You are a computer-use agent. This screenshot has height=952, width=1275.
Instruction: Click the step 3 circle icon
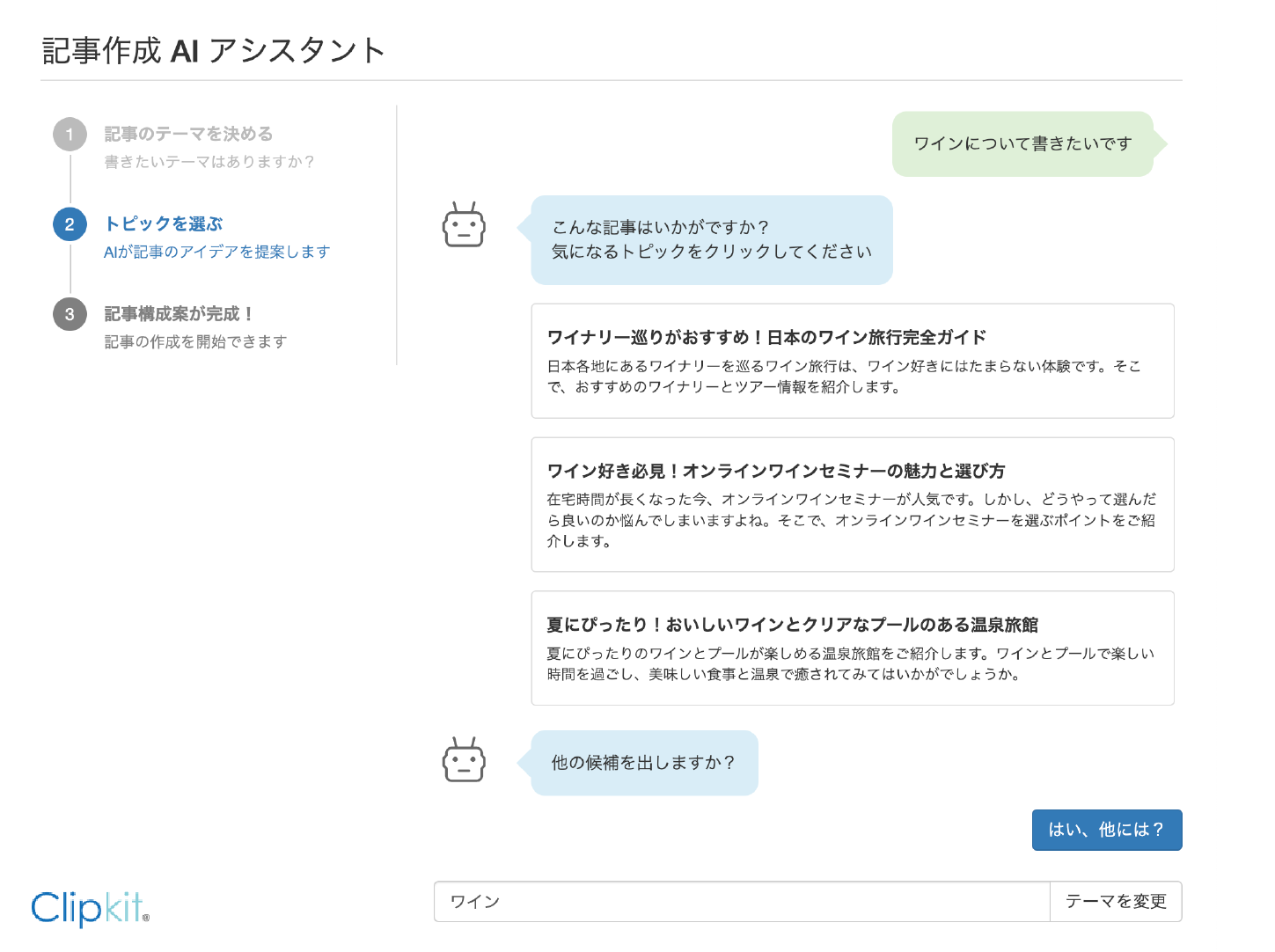[70, 314]
